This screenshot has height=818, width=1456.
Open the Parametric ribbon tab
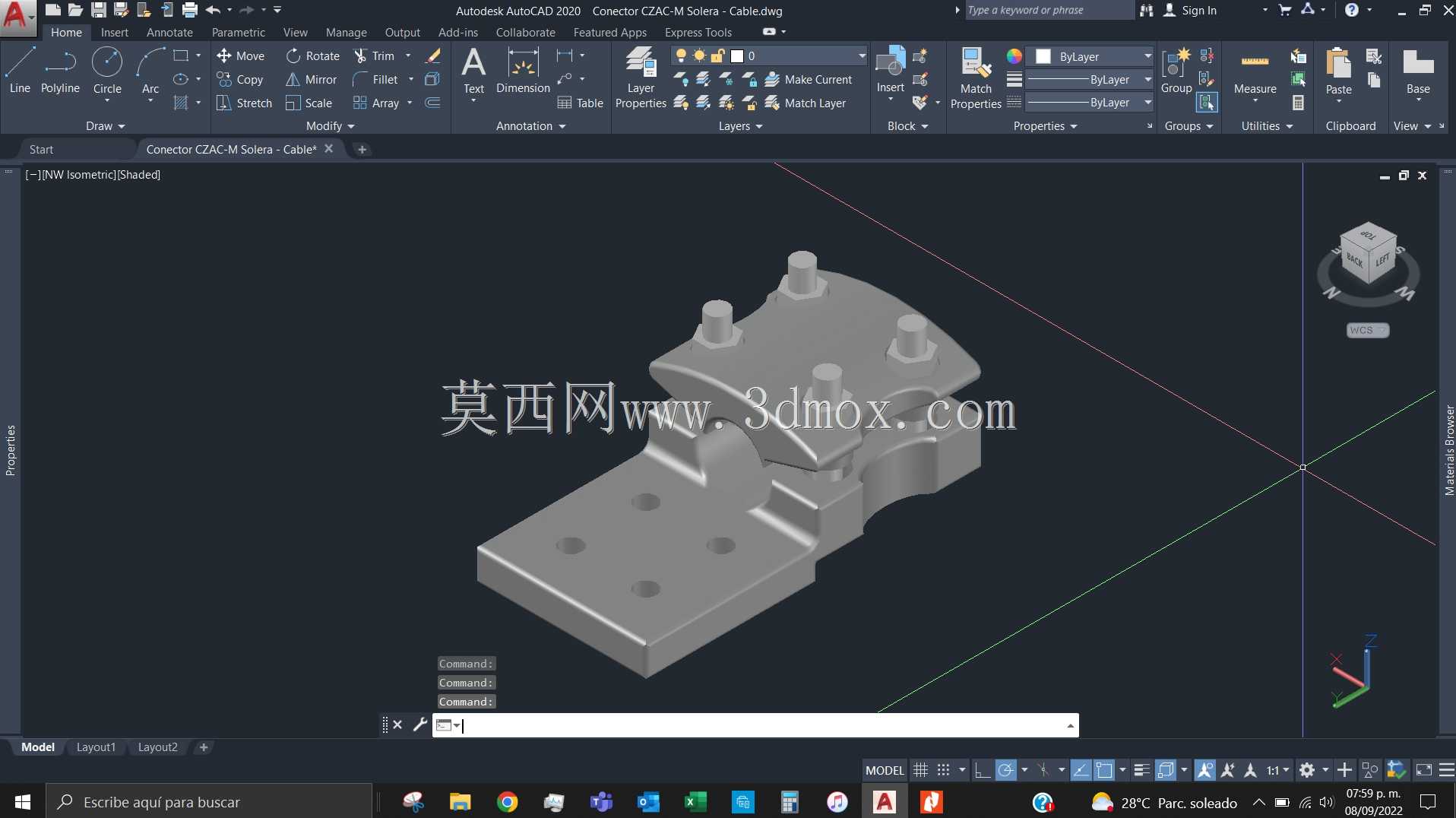point(238,32)
